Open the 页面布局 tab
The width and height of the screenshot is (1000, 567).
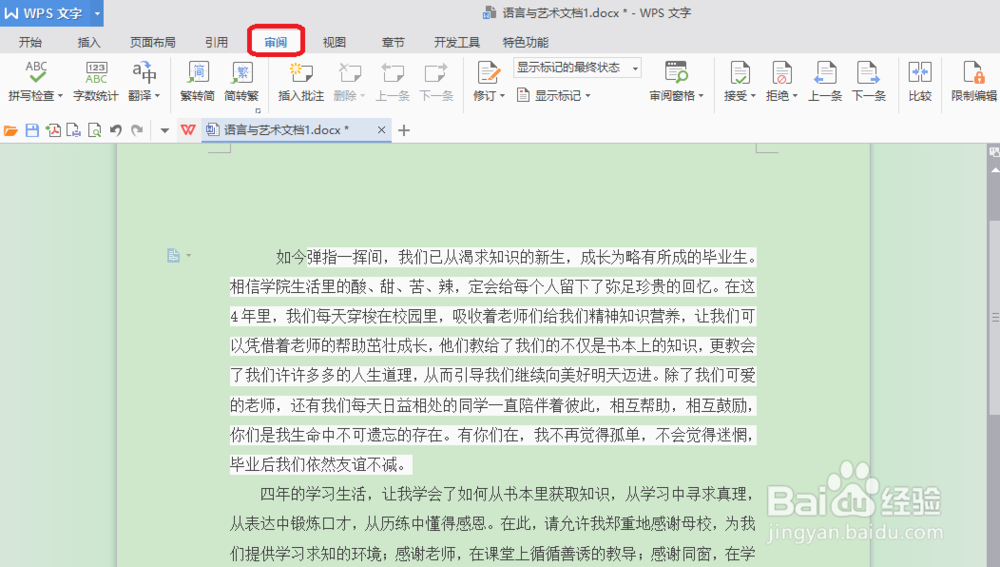tap(152, 42)
